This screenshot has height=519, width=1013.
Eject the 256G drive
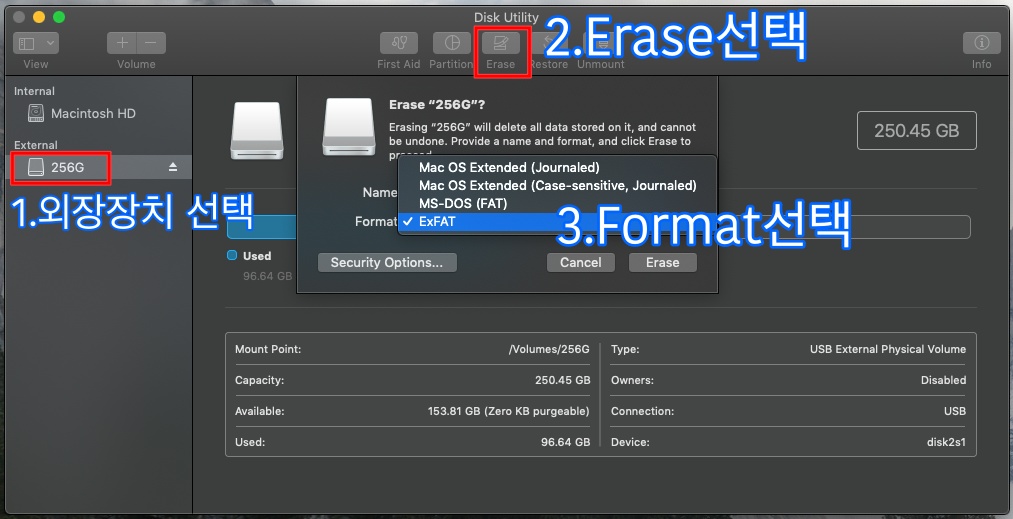[x=173, y=167]
